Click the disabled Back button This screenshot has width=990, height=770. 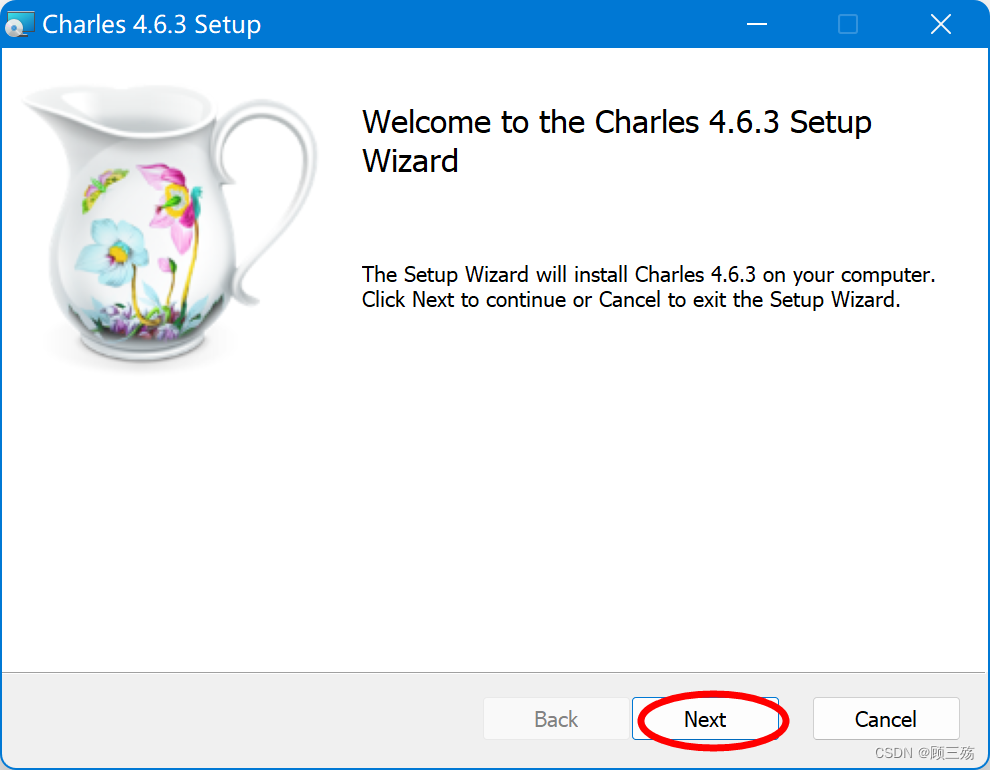[556, 719]
